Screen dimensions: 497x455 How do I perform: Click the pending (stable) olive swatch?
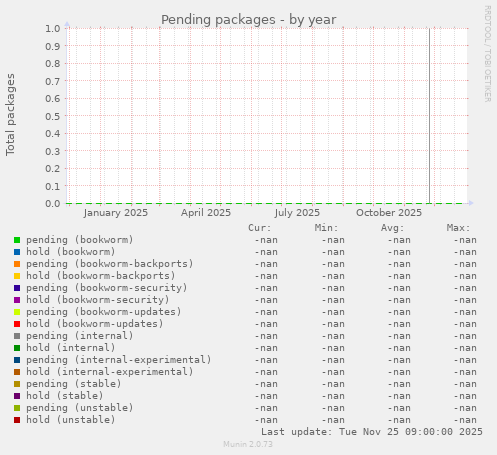click(17, 384)
